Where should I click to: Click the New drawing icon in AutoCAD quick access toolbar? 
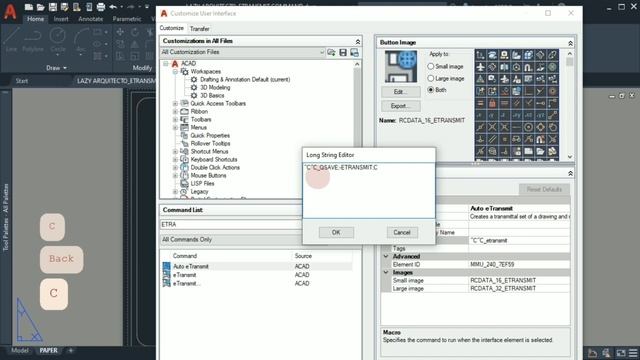pyautogui.click(x=29, y=7)
